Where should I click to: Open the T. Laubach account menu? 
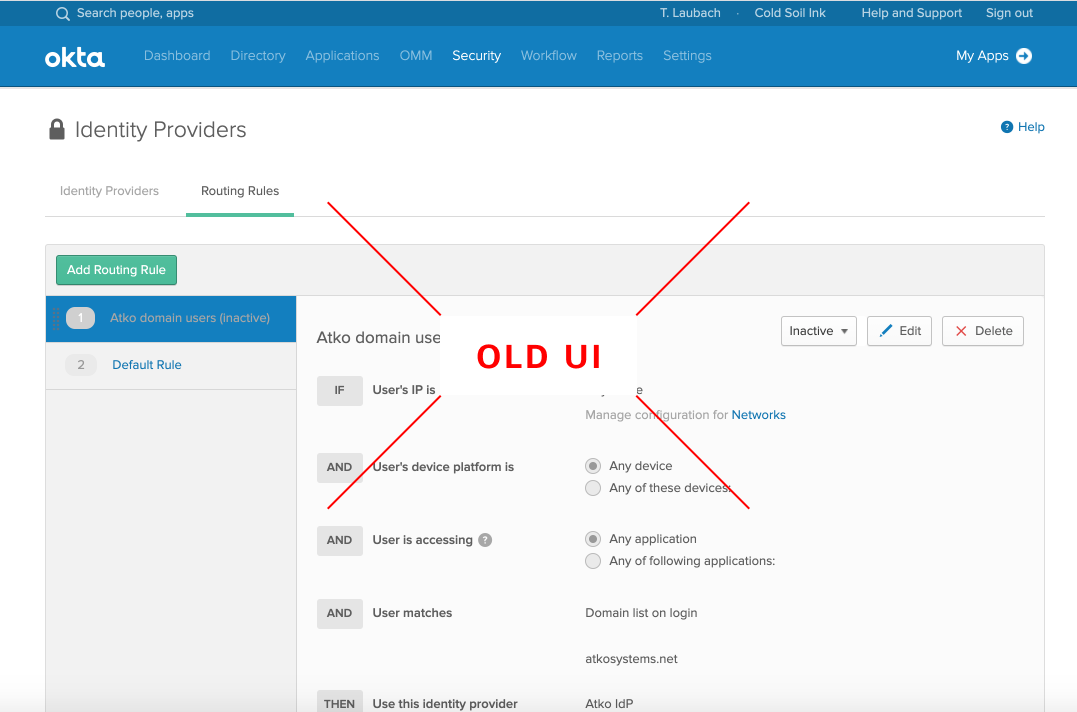pyautogui.click(x=690, y=13)
